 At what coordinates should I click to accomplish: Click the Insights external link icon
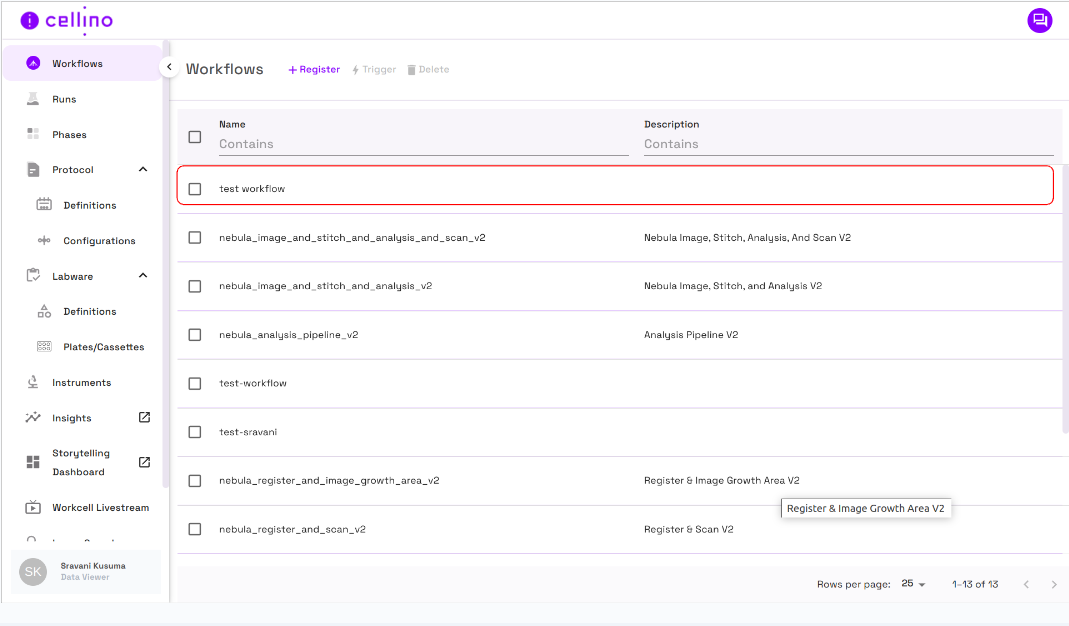(144, 417)
